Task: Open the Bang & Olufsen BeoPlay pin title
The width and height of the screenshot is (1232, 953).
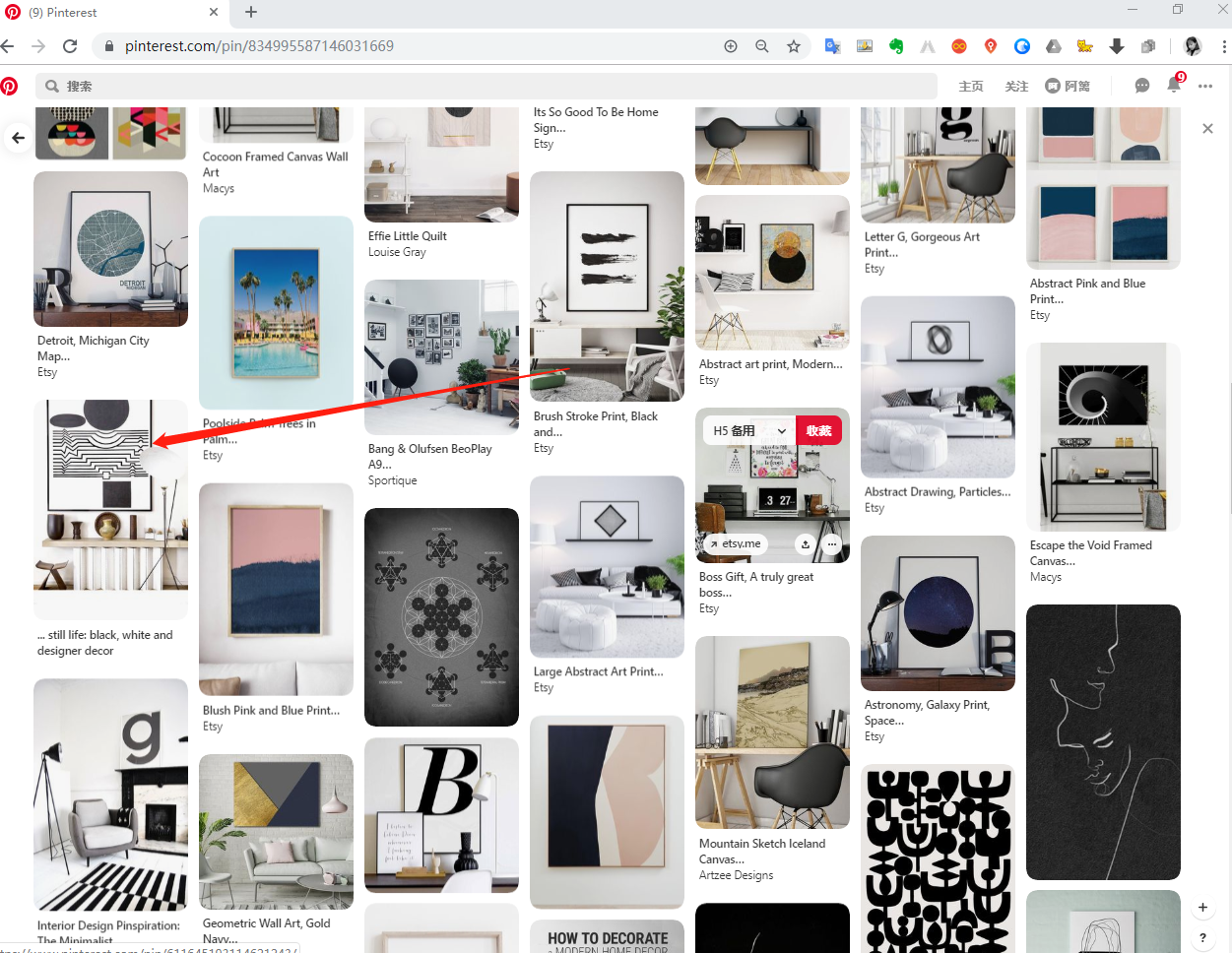Action: coord(430,457)
